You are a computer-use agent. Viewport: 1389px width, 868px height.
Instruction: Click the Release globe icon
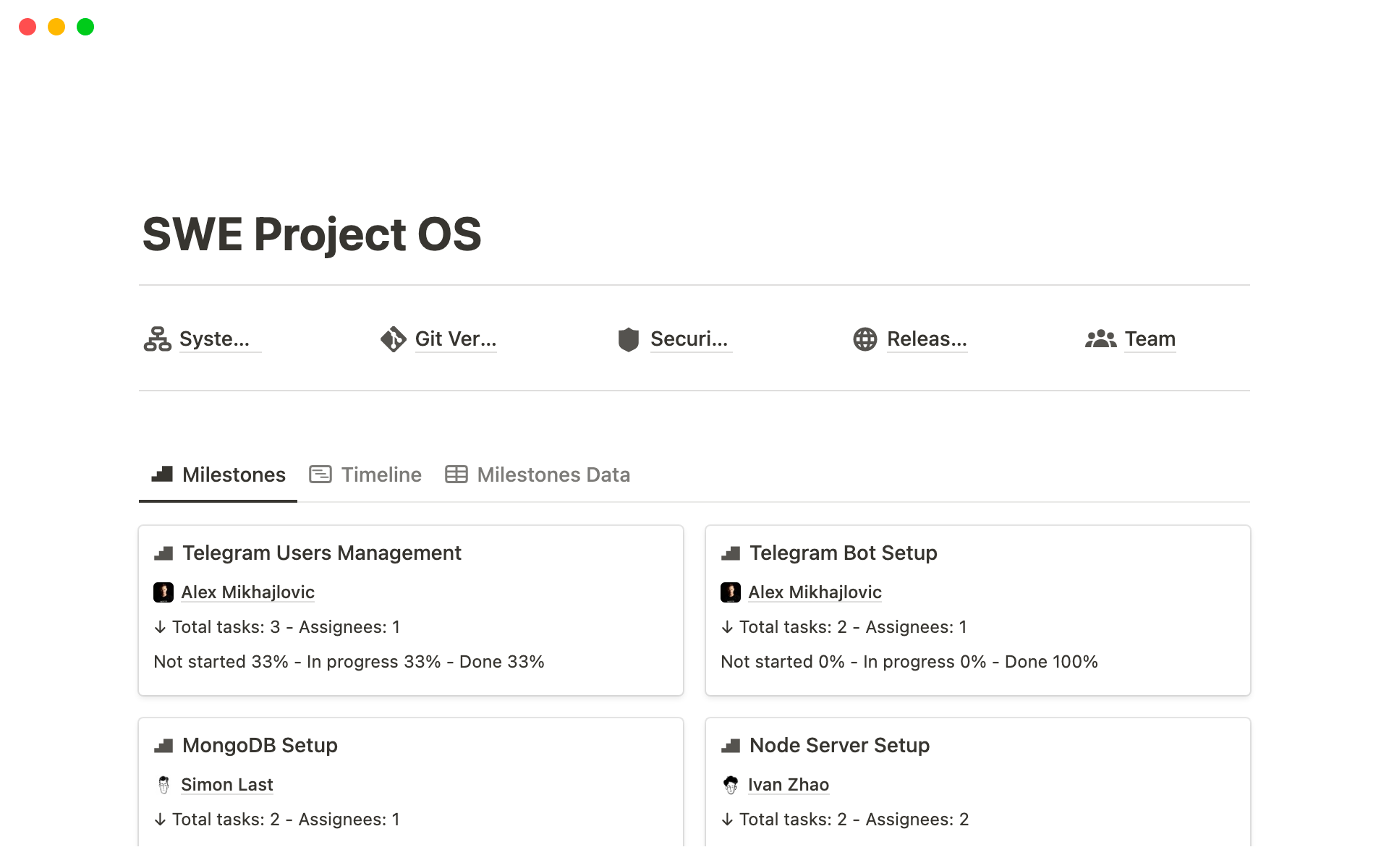click(865, 339)
